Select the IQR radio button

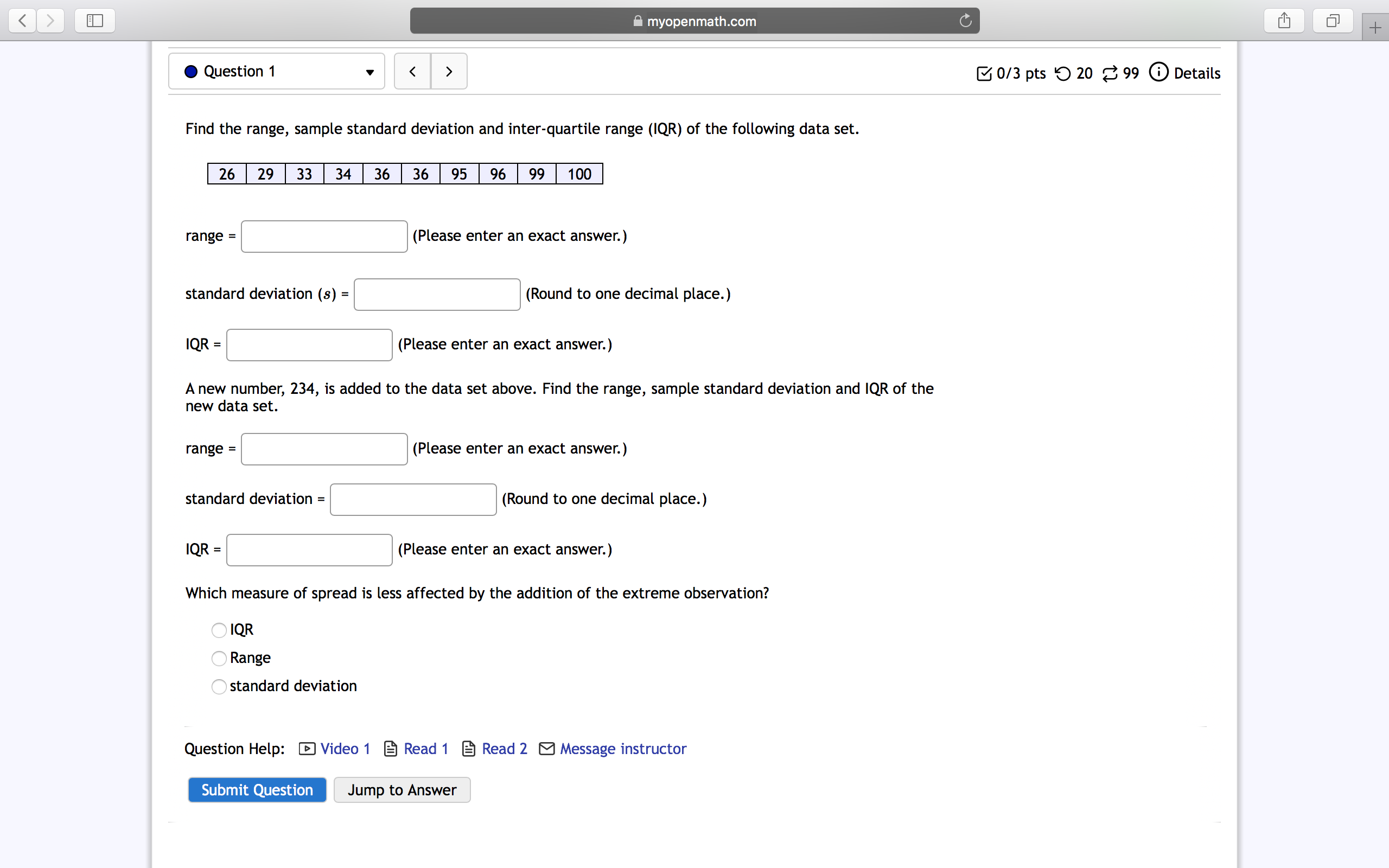218,630
